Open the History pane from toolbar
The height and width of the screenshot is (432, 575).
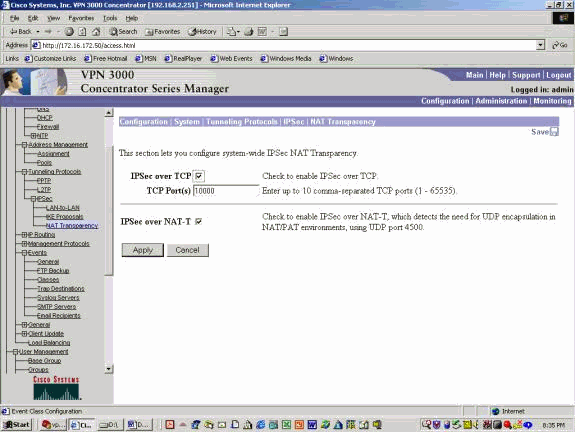202,32
